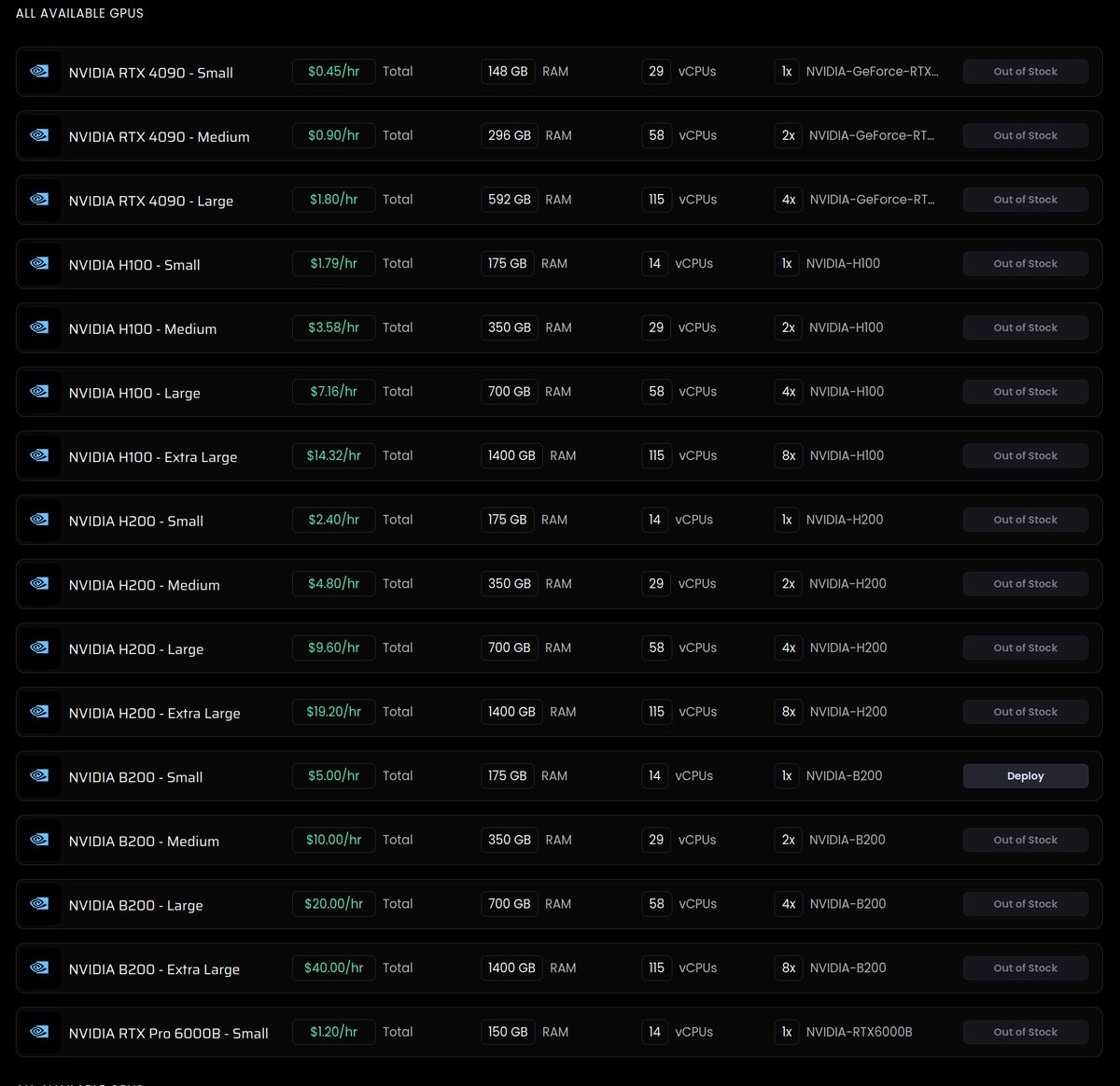Click 115 vCPUs in RTX 4090 - Large row
This screenshot has width=1120, height=1086.
pos(656,200)
